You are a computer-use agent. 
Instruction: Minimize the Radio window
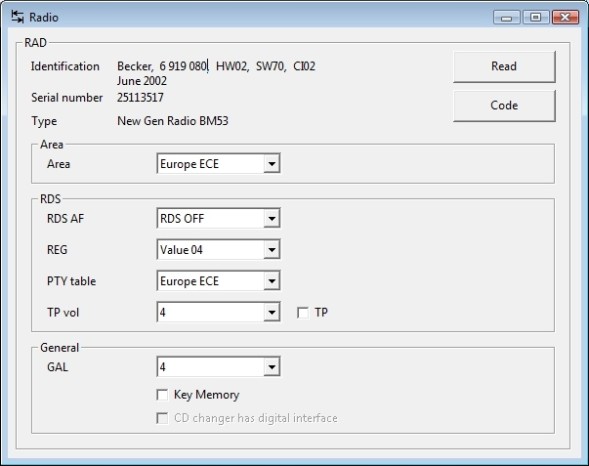point(506,17)
